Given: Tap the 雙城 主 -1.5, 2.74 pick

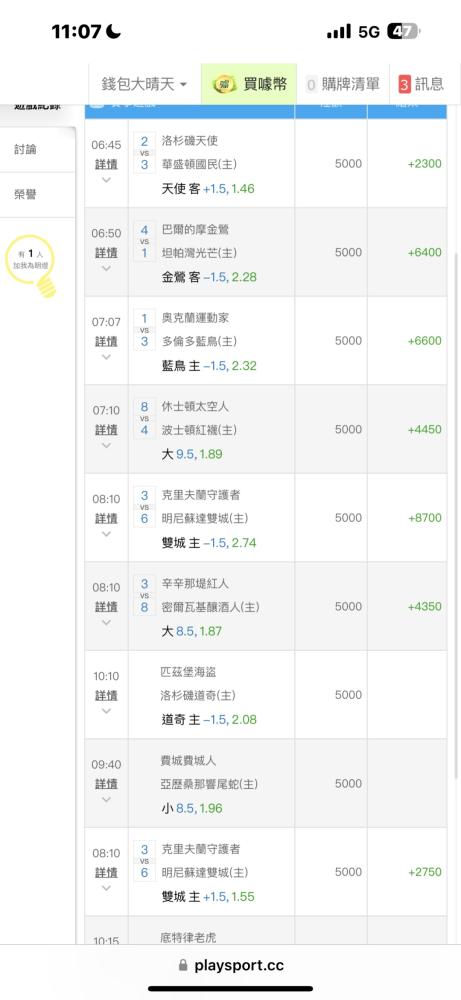Looking at the screenshot, I should pos(209,543).
